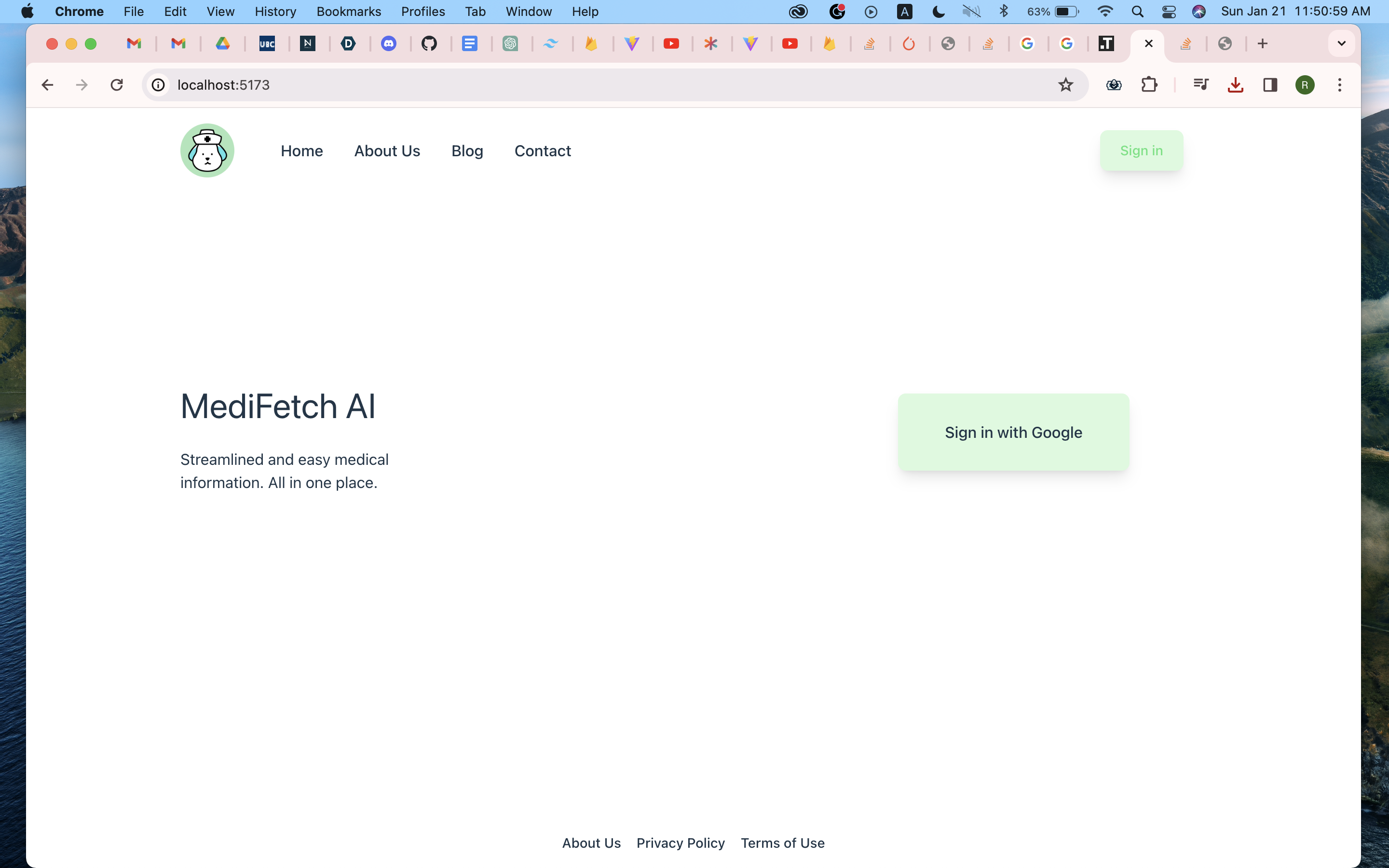The image size is (1389, 868).
Task: Open the GitHub tab
Action: pos(429,43)
